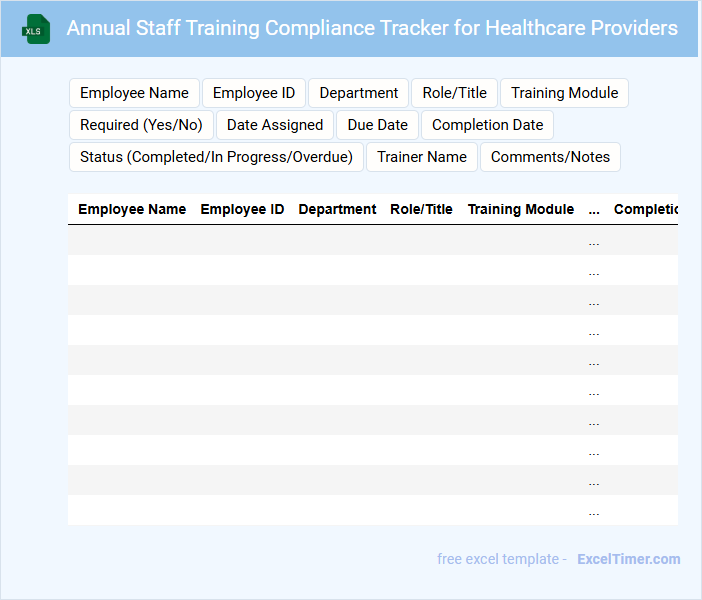Screen dimensions: 702x600
Task: Click the Department tag chip
Action: click(359, 93)
